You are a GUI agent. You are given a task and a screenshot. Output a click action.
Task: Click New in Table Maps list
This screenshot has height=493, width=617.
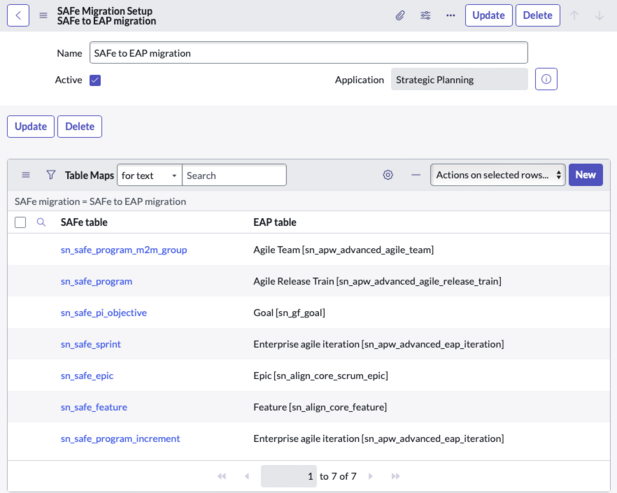(586, 175)
